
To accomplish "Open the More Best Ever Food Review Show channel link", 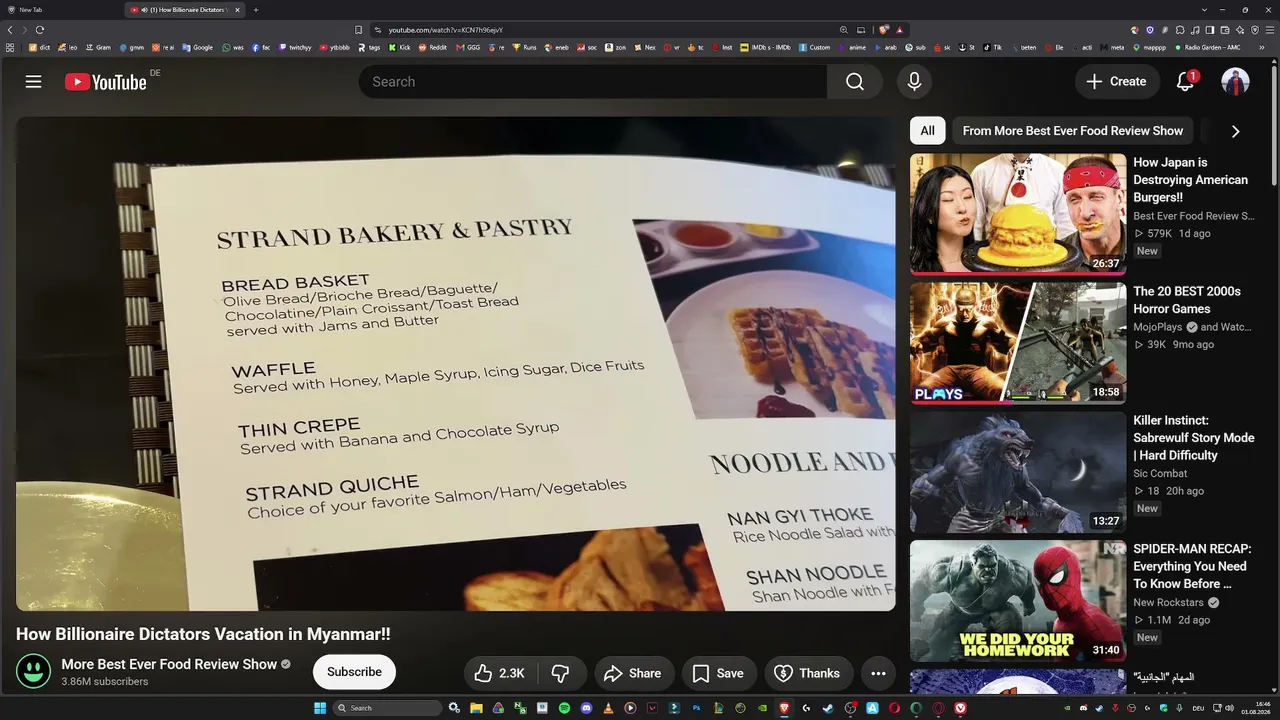I will click(x=169, y=664).
